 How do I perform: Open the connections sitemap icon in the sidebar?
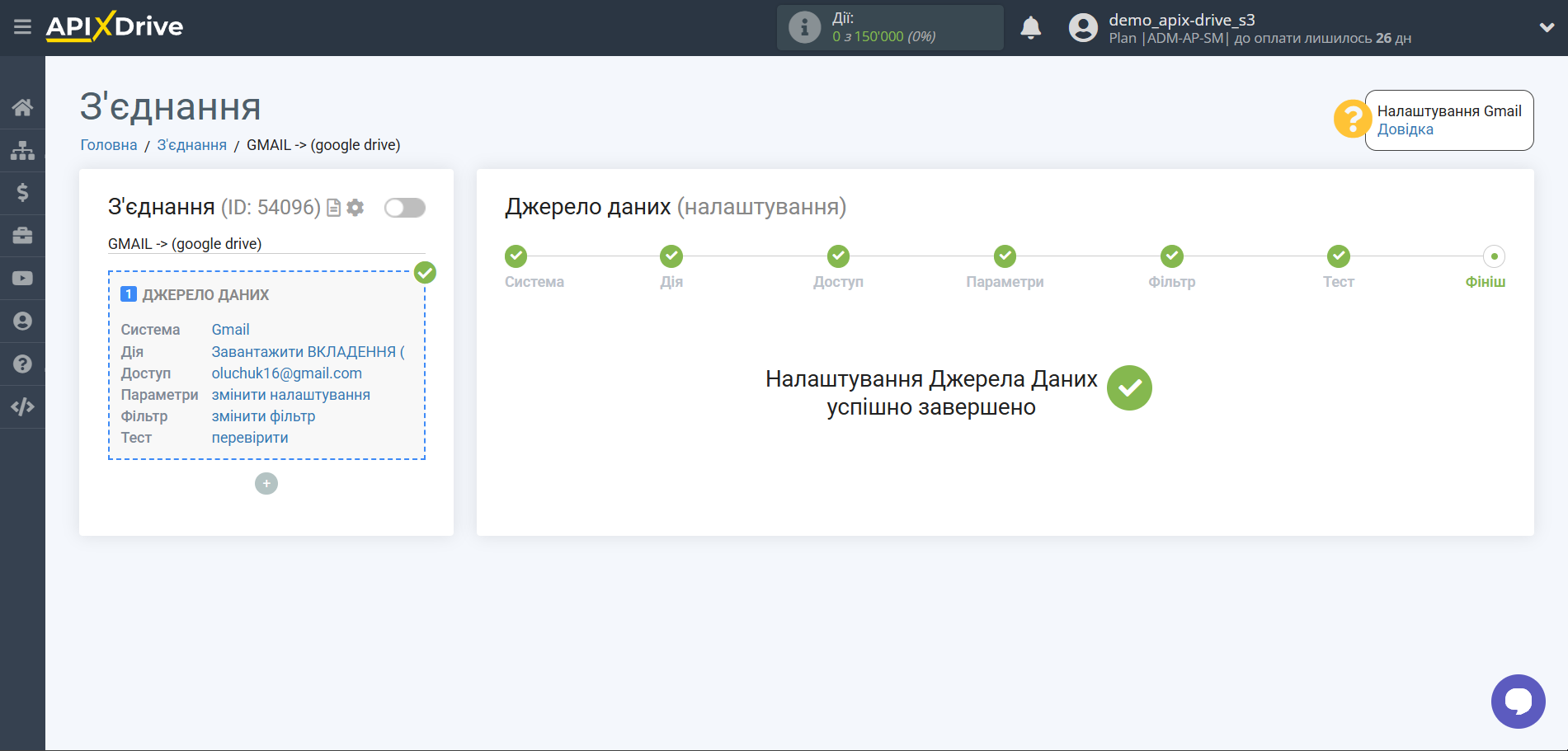tap(22, 150)
